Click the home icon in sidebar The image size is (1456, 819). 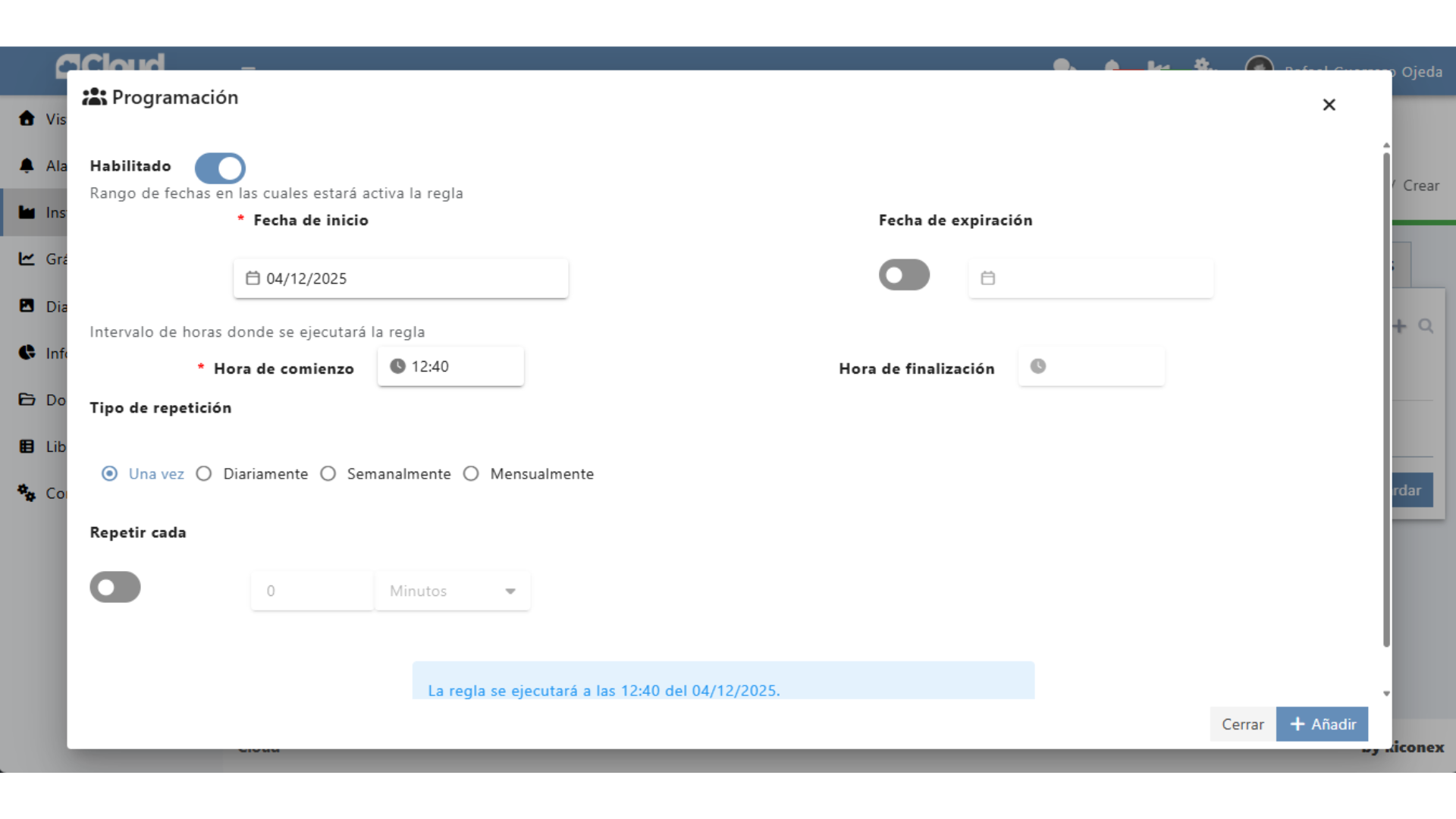coord(27,118)
